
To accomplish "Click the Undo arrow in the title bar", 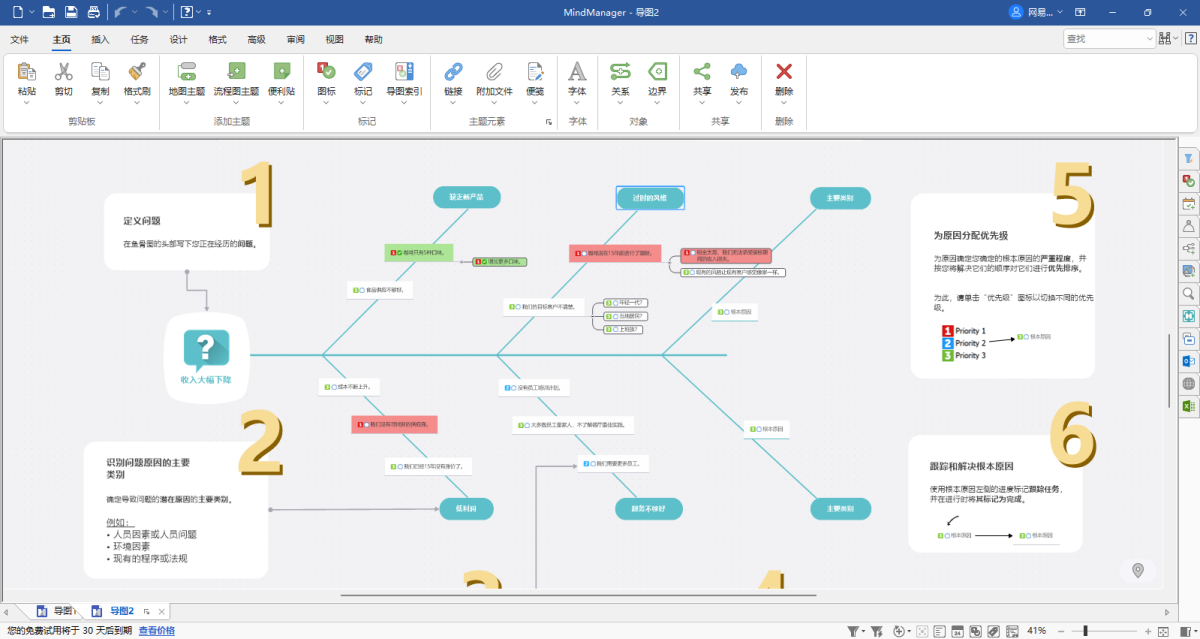I will 120,12.
